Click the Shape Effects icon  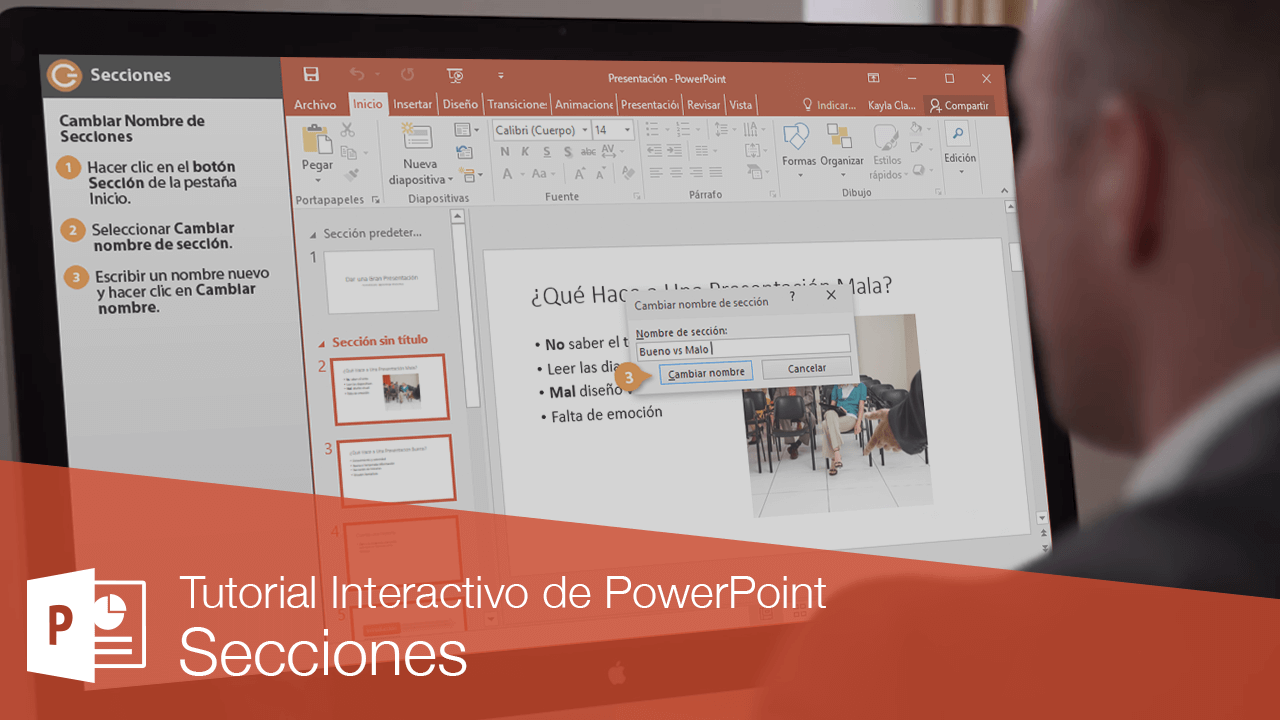pyautogui.click(x=918, y=170)
